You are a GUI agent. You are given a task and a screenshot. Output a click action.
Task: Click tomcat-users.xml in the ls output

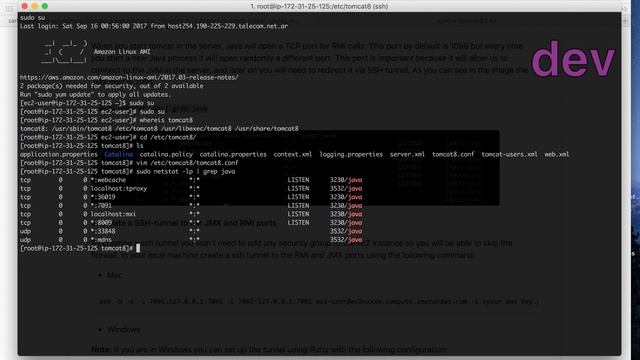coord(509,154)
